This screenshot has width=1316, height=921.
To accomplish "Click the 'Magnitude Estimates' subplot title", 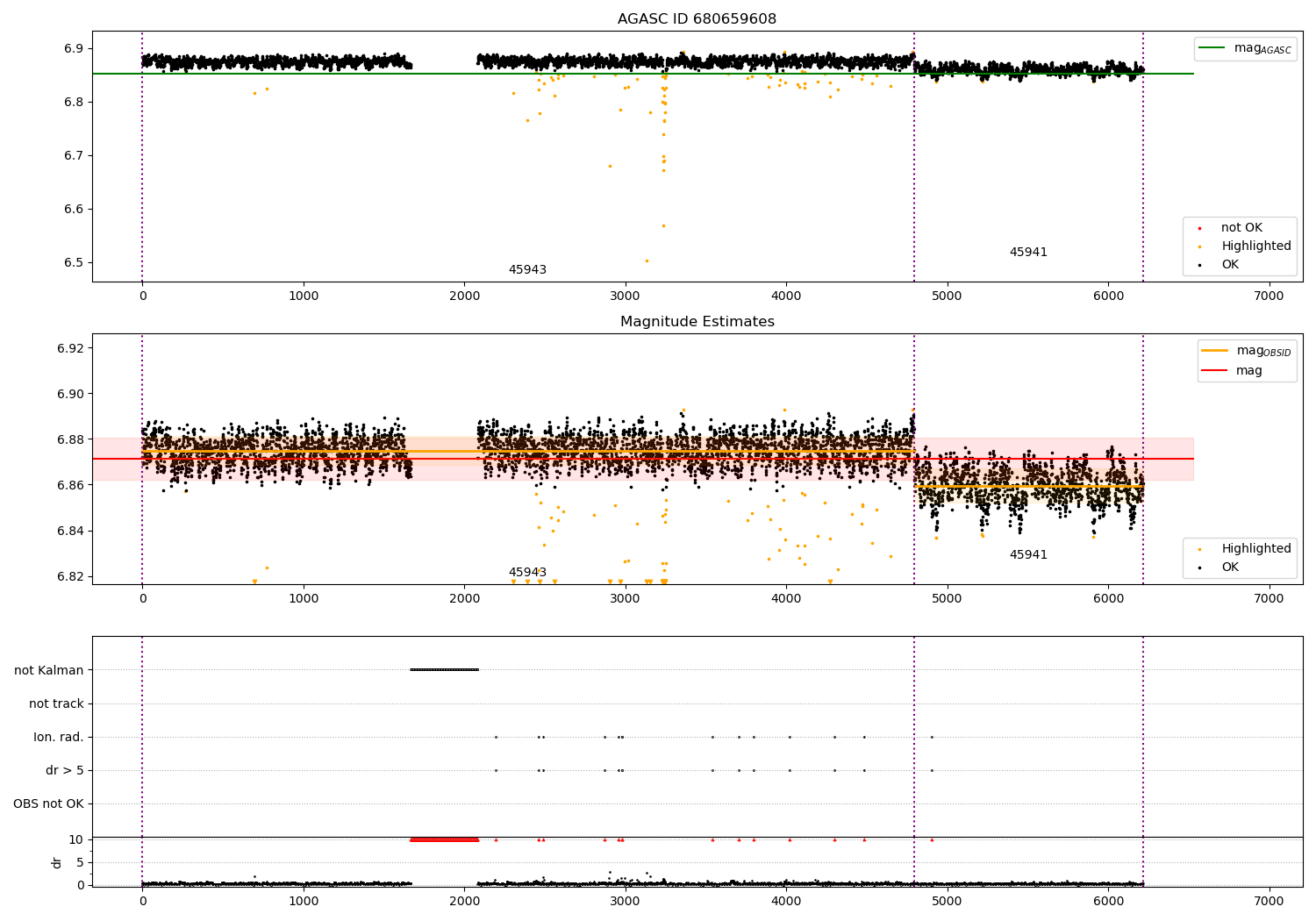I will [x=697, y=322].
